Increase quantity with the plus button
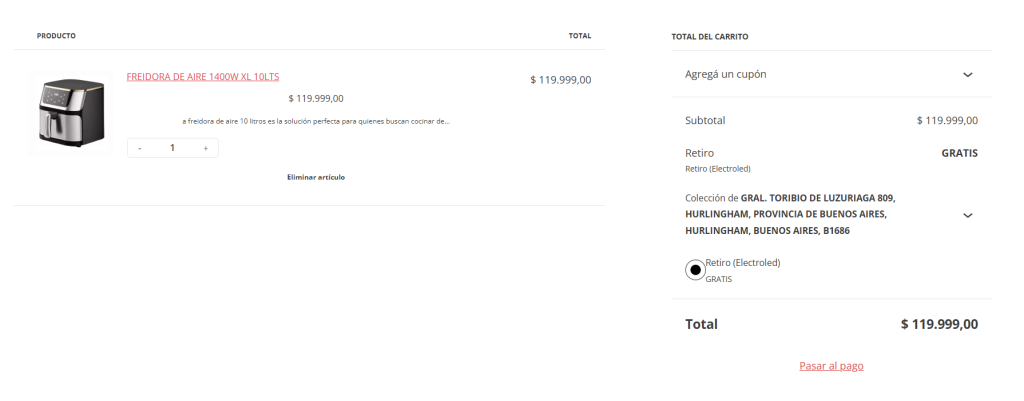Viewport: 1024px width, 401px height. (205, 148)
